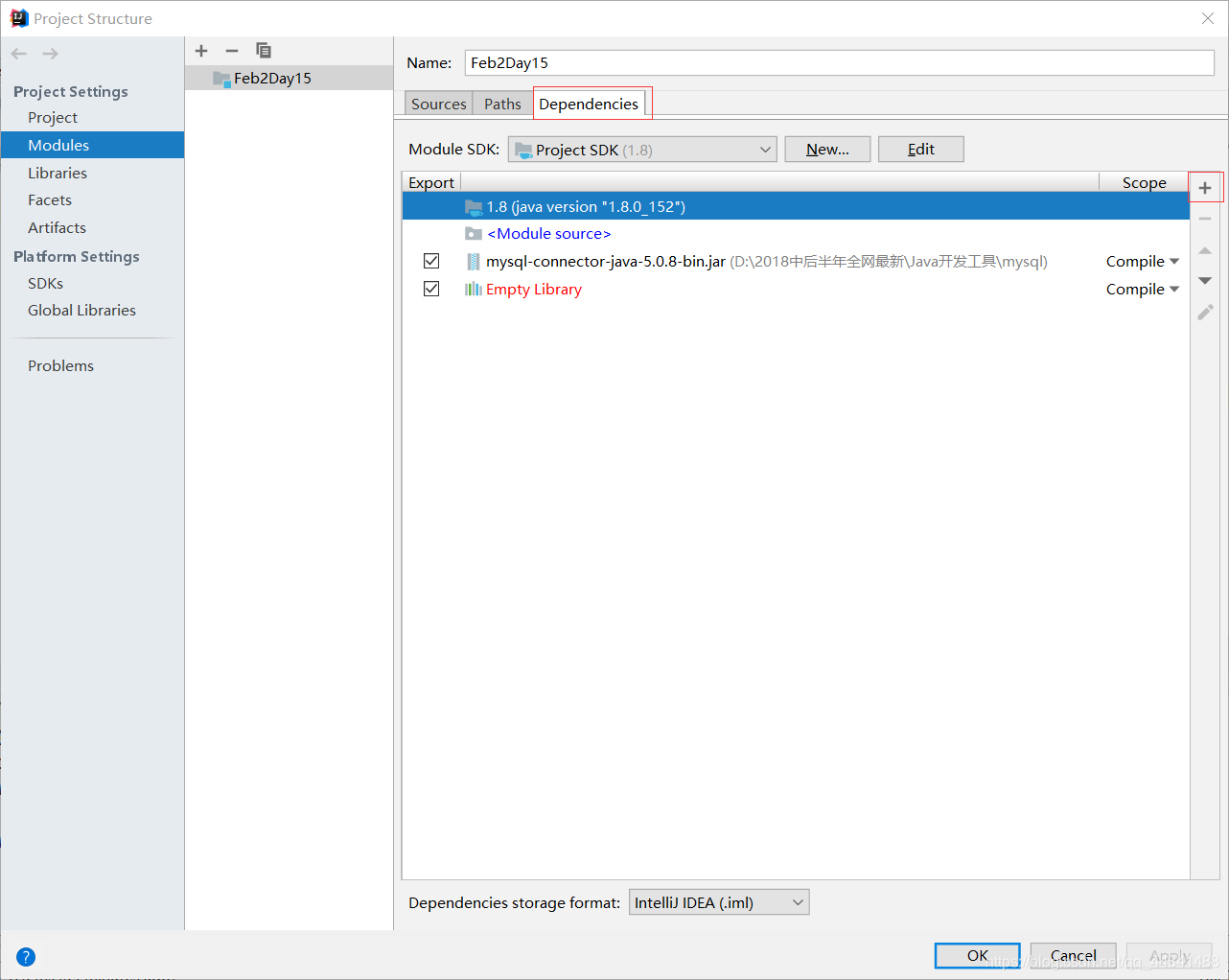Click the mysql-connector jar file icon
Image resolution: width=1229 pixels, height=980 pixels.
(473, 262)
